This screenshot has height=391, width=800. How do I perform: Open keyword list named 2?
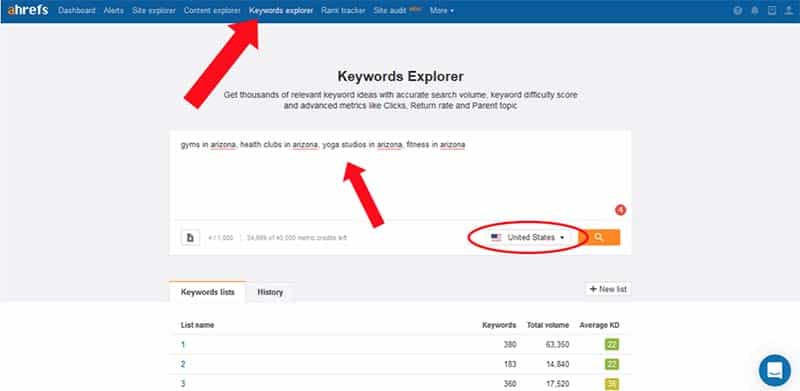(x=183, y=364)
